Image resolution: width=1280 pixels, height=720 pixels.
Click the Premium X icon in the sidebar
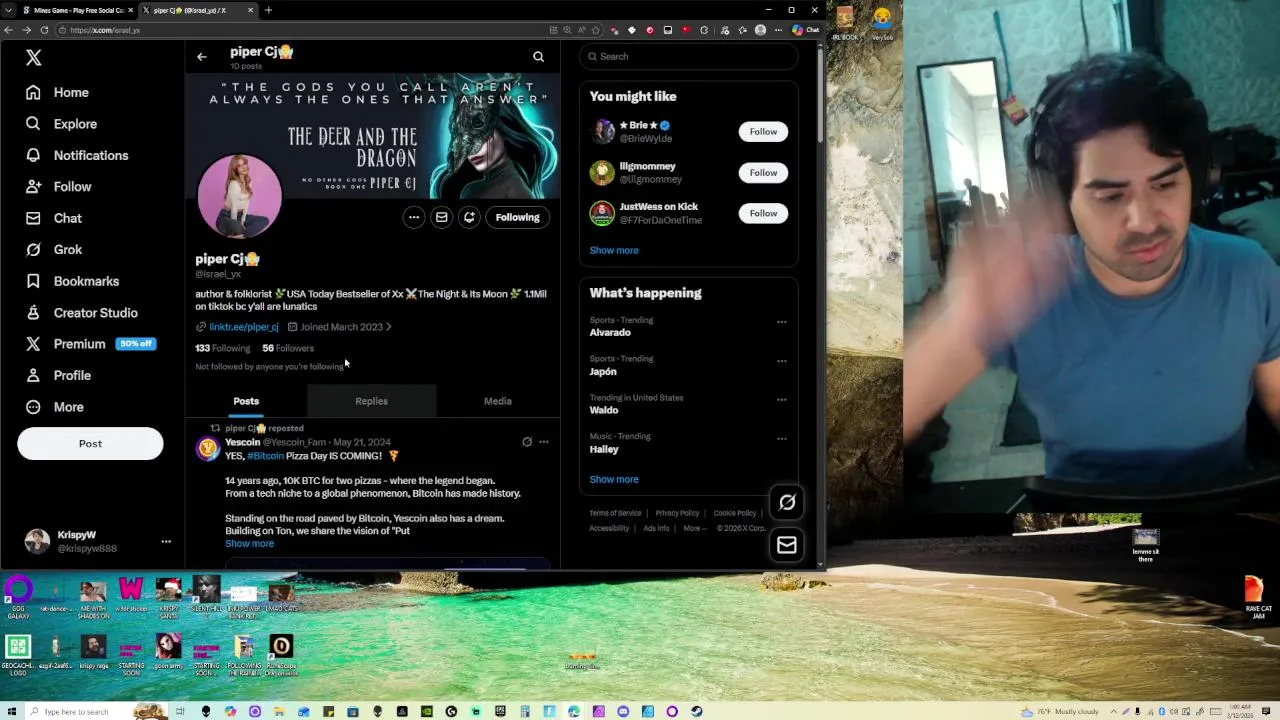coord(33,344)
